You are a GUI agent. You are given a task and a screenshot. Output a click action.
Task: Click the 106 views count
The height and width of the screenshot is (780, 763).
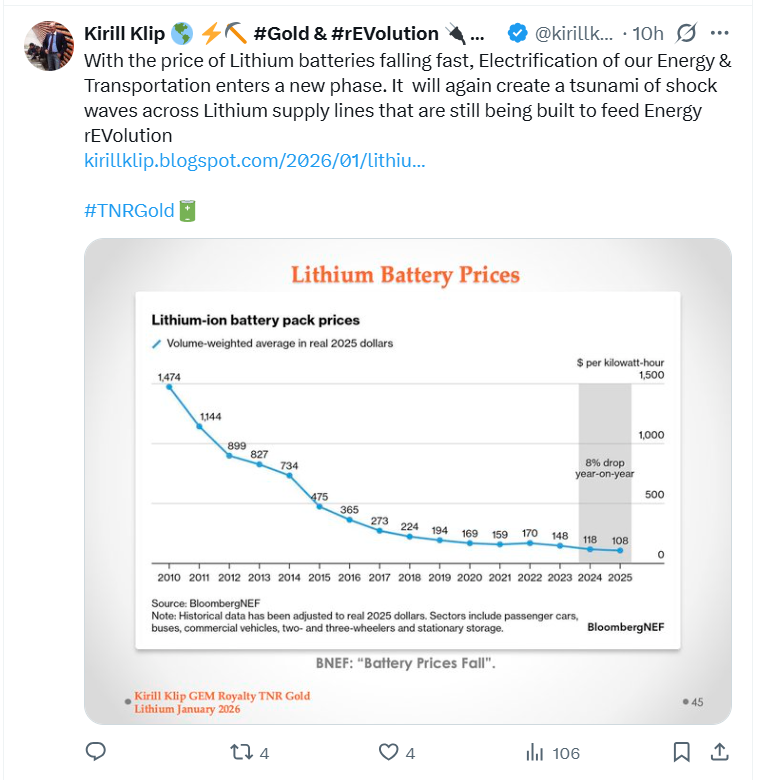[566, 753]
